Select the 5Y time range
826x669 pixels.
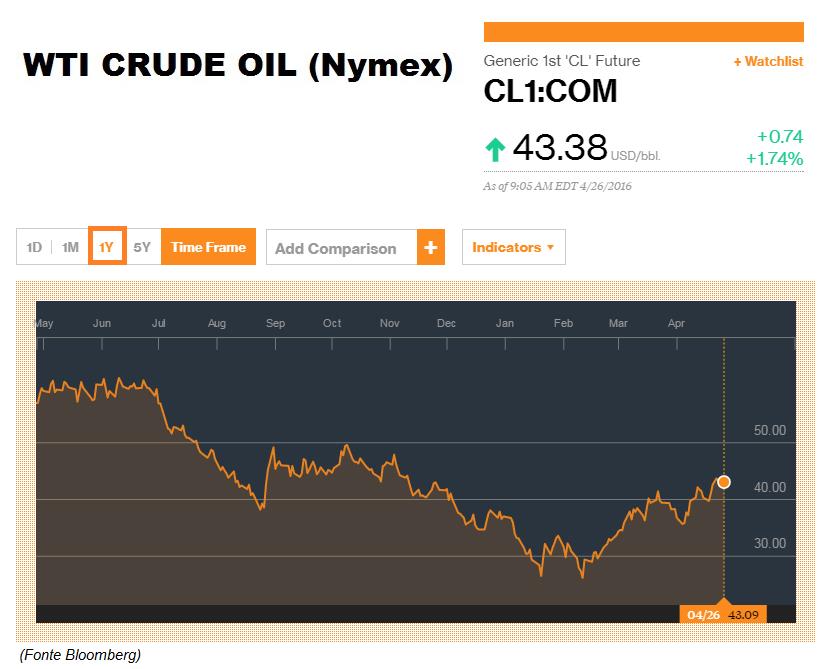point(142,247)
